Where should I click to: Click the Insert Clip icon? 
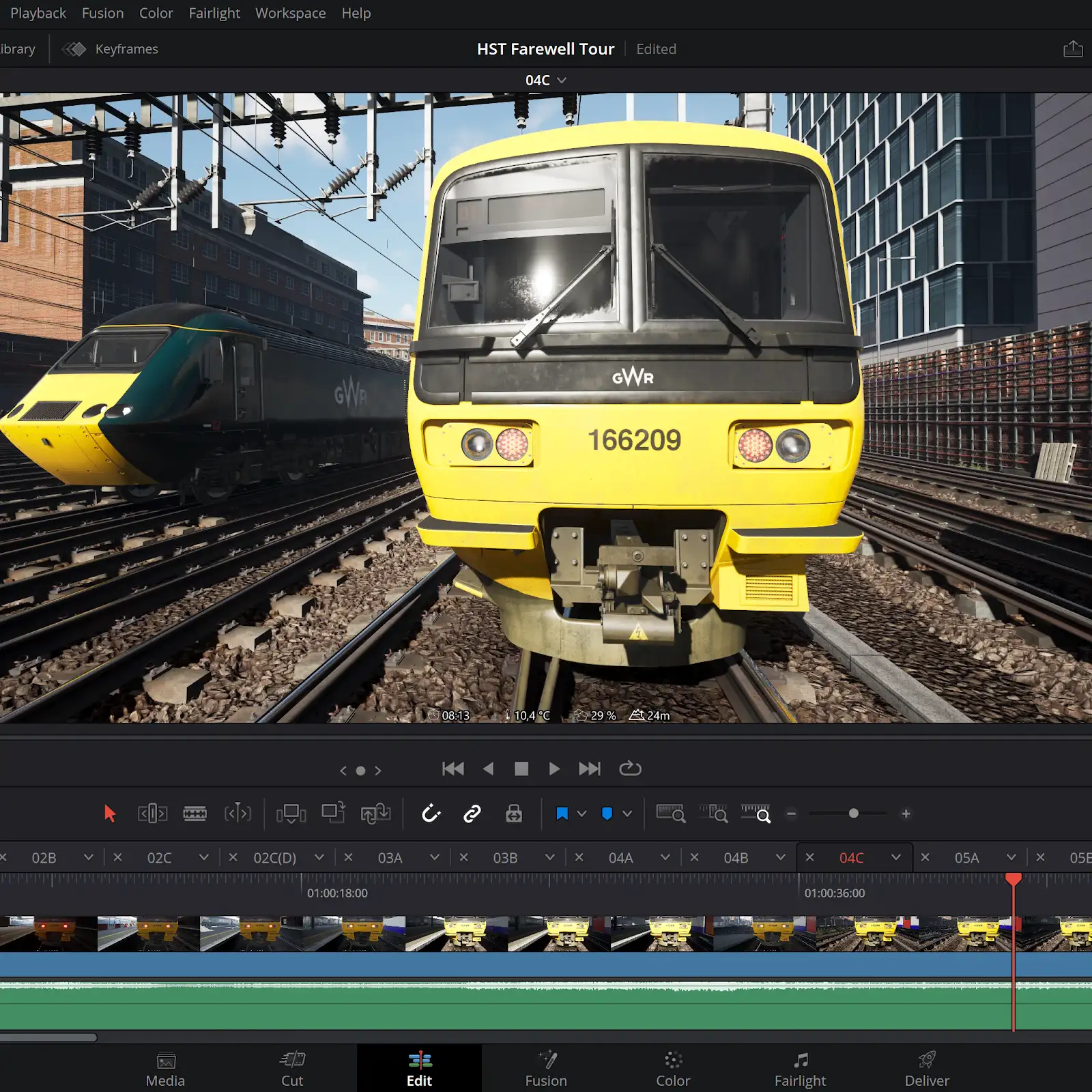tap(291, 814)
